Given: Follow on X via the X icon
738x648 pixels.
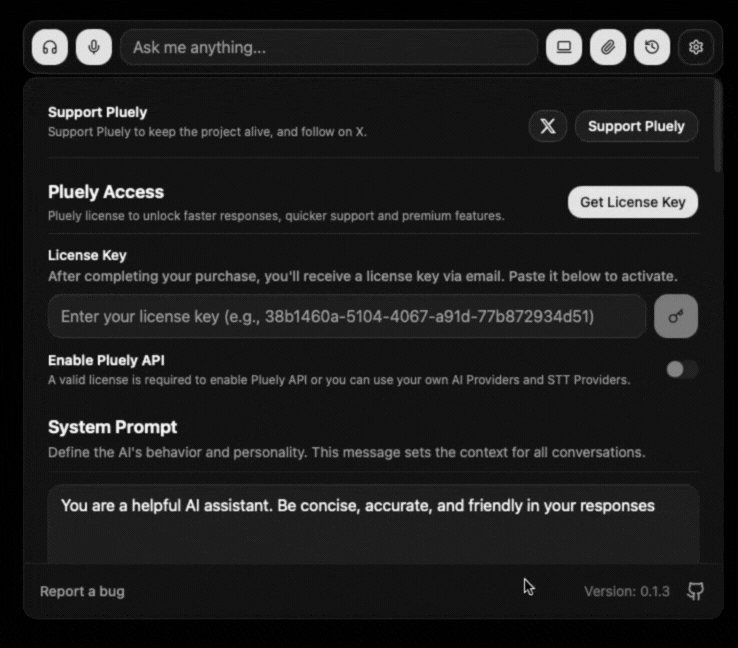Looking at the screenshot, I should 548,126.
